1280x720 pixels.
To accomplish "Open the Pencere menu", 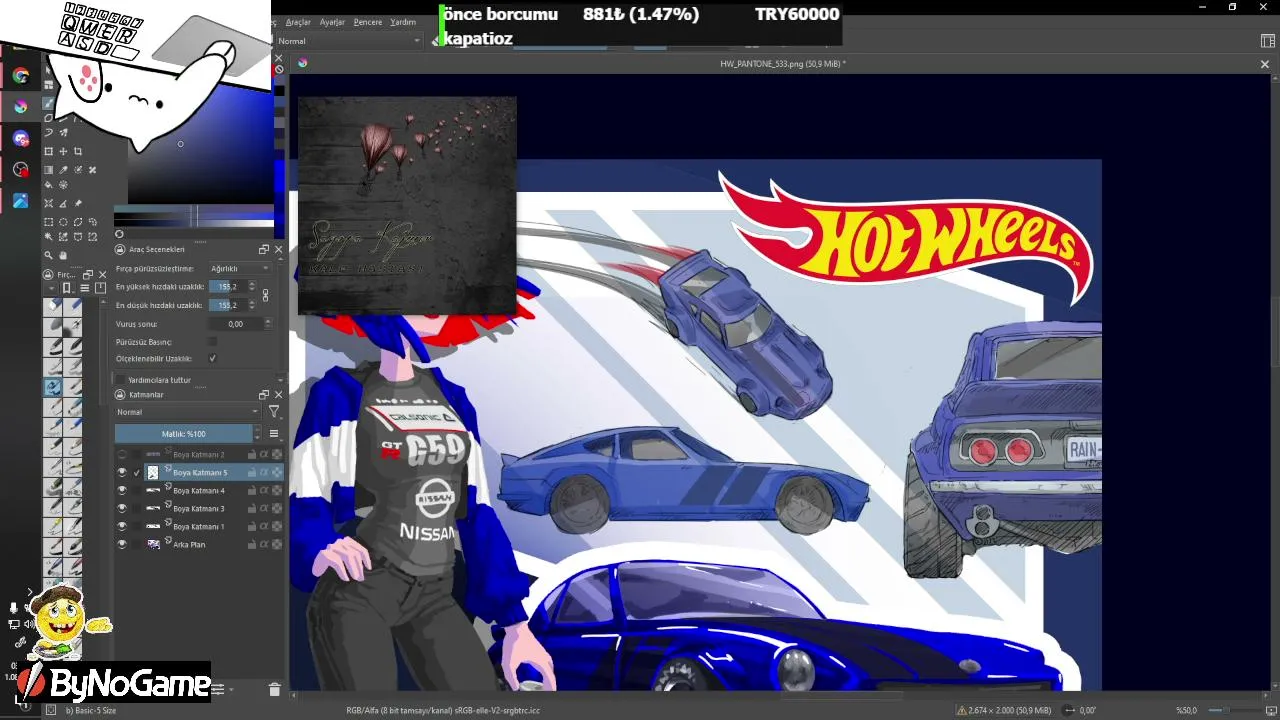I will point(368,22).
